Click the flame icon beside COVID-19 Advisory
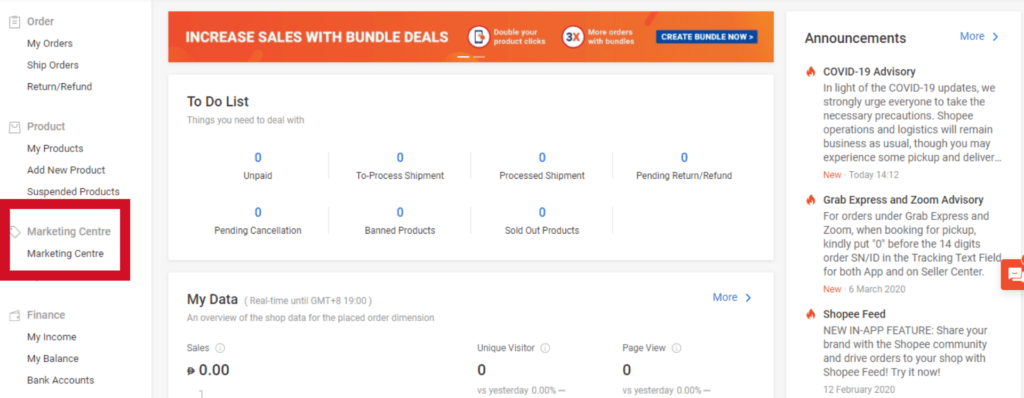 pyautogui.click(x=811, y=72)
